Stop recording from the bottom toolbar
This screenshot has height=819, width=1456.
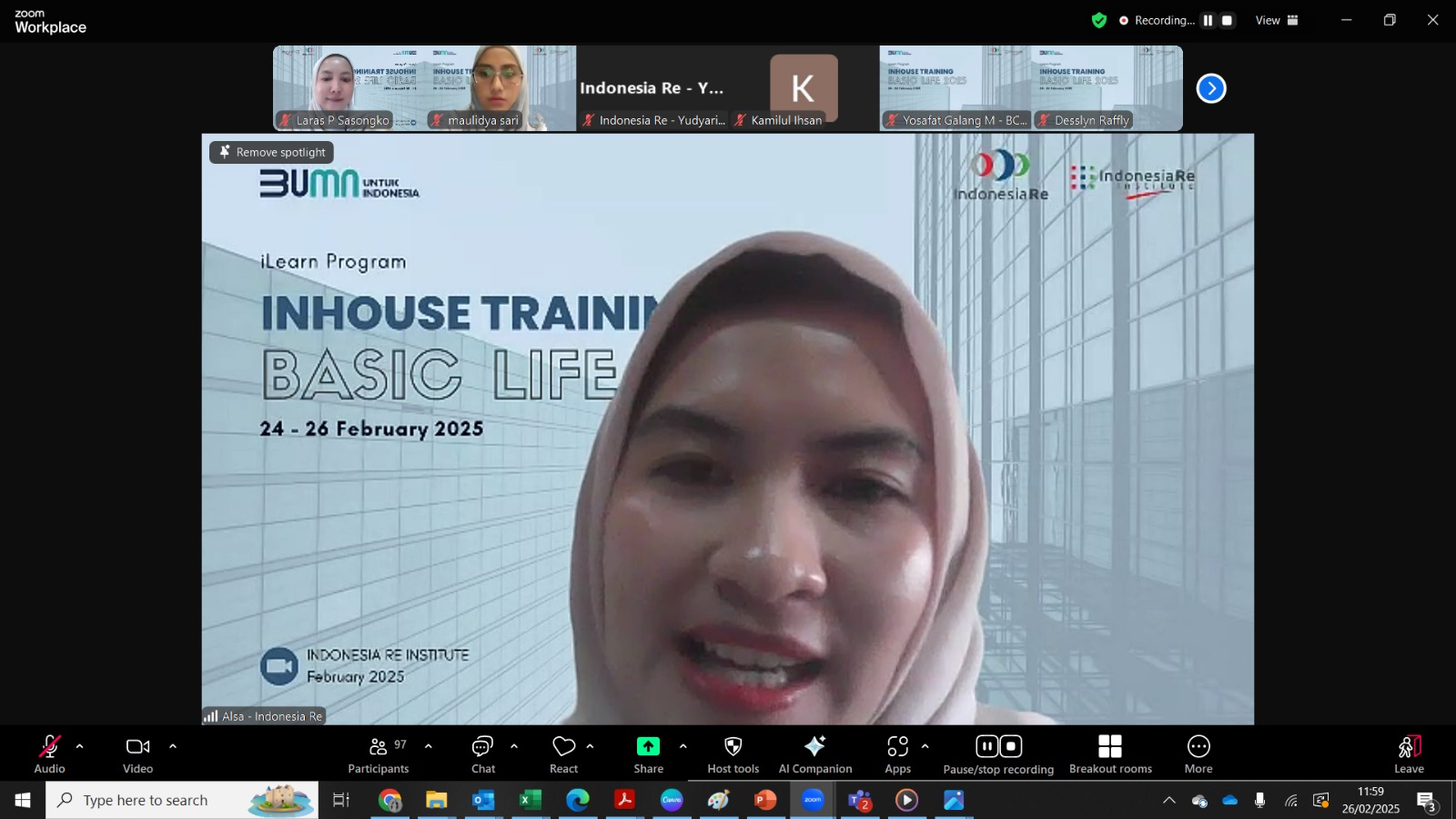1011,747
